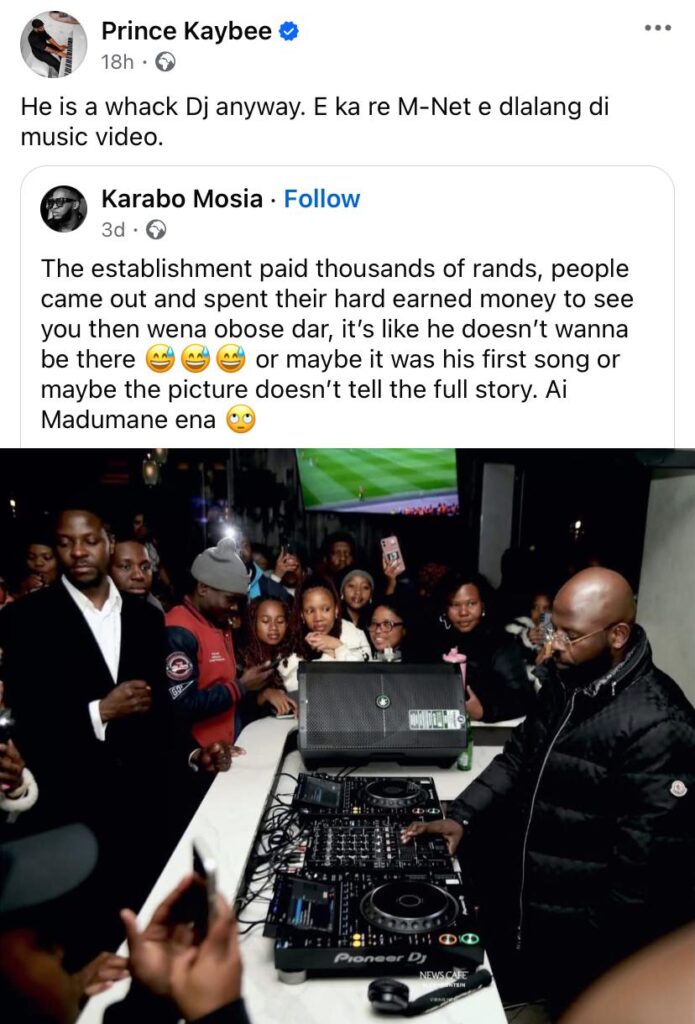This screenshot has width=695, height=1024.
Task: Select the "He is a whack Dj" caption
Action: tap(315, 121)
